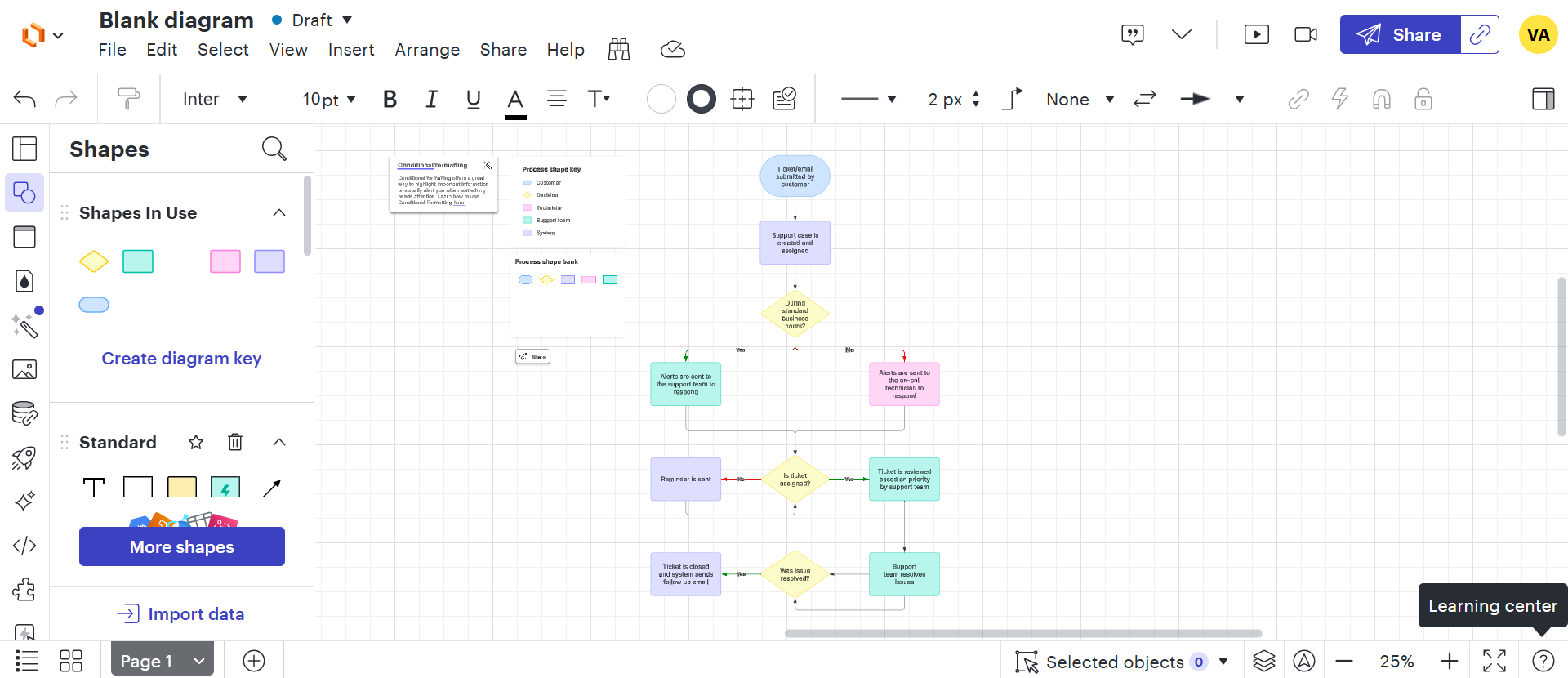Click the cloud saved status icon
This screenshot has height=678, width=1568.
pyautogui.click(x=672, y=50)
